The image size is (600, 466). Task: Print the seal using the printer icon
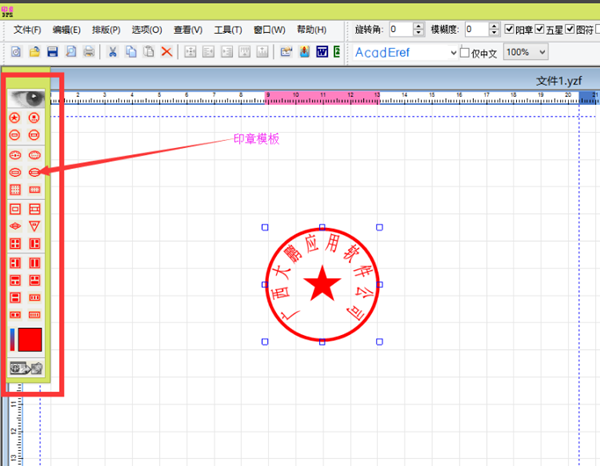(89, 52)
